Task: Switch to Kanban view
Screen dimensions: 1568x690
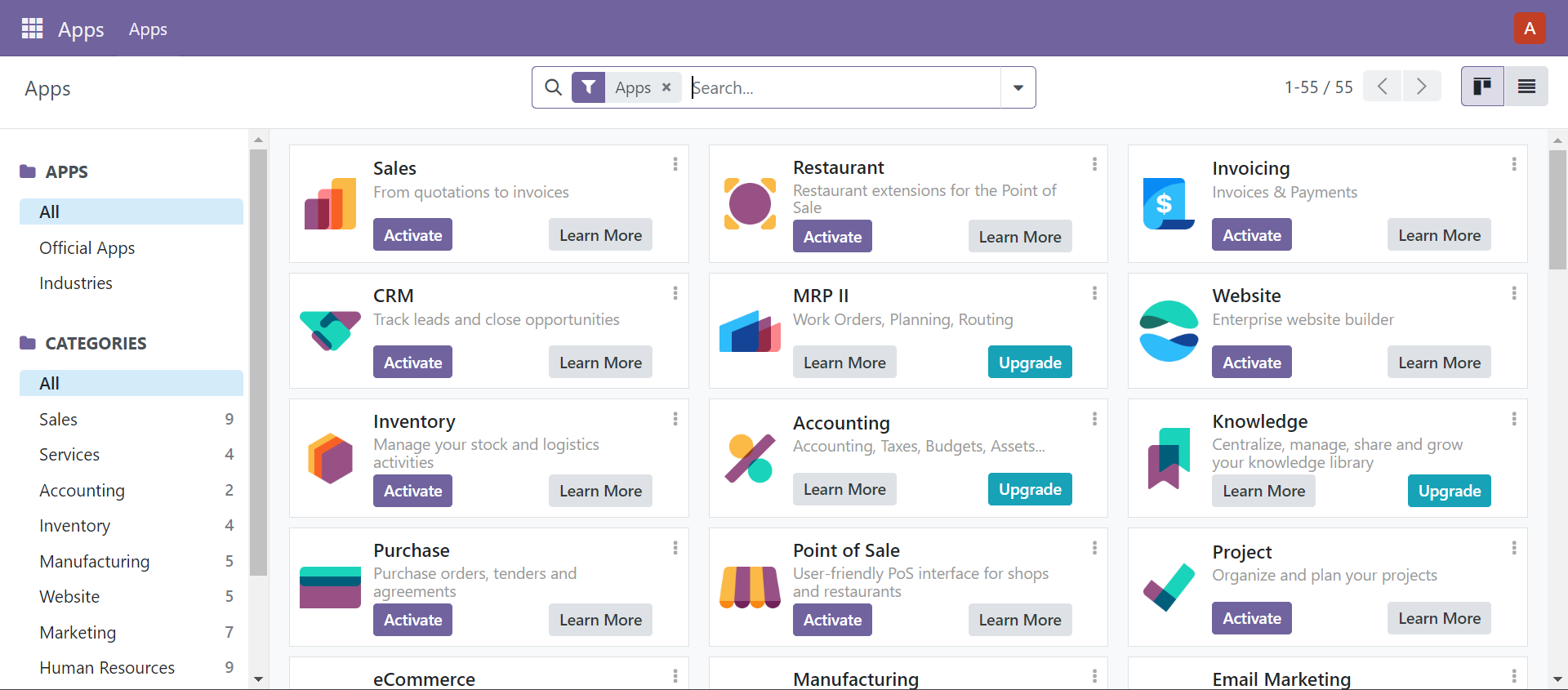Action: 1482,86
